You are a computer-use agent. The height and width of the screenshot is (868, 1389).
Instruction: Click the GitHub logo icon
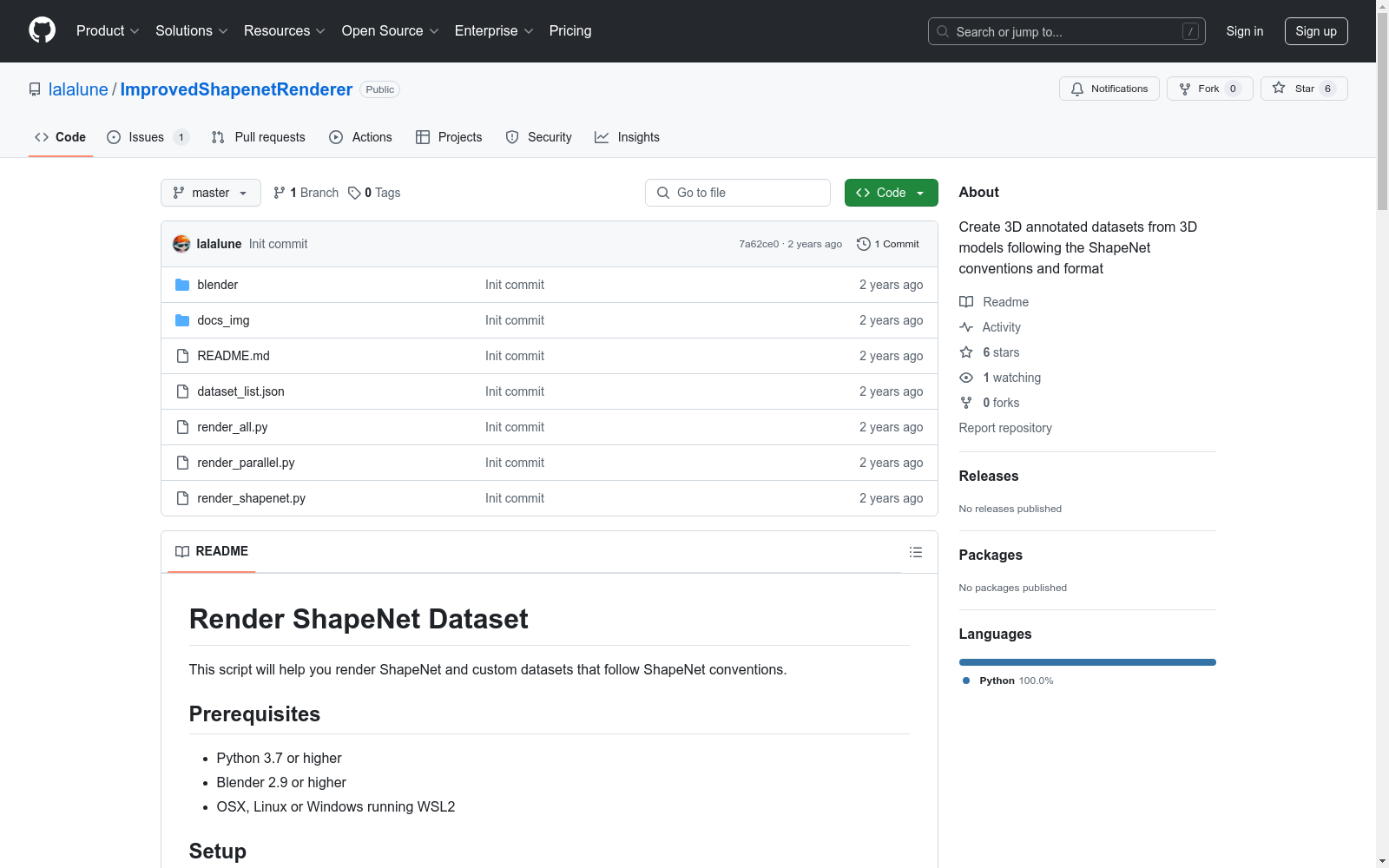pyautogui.click(x=42, y=30)
